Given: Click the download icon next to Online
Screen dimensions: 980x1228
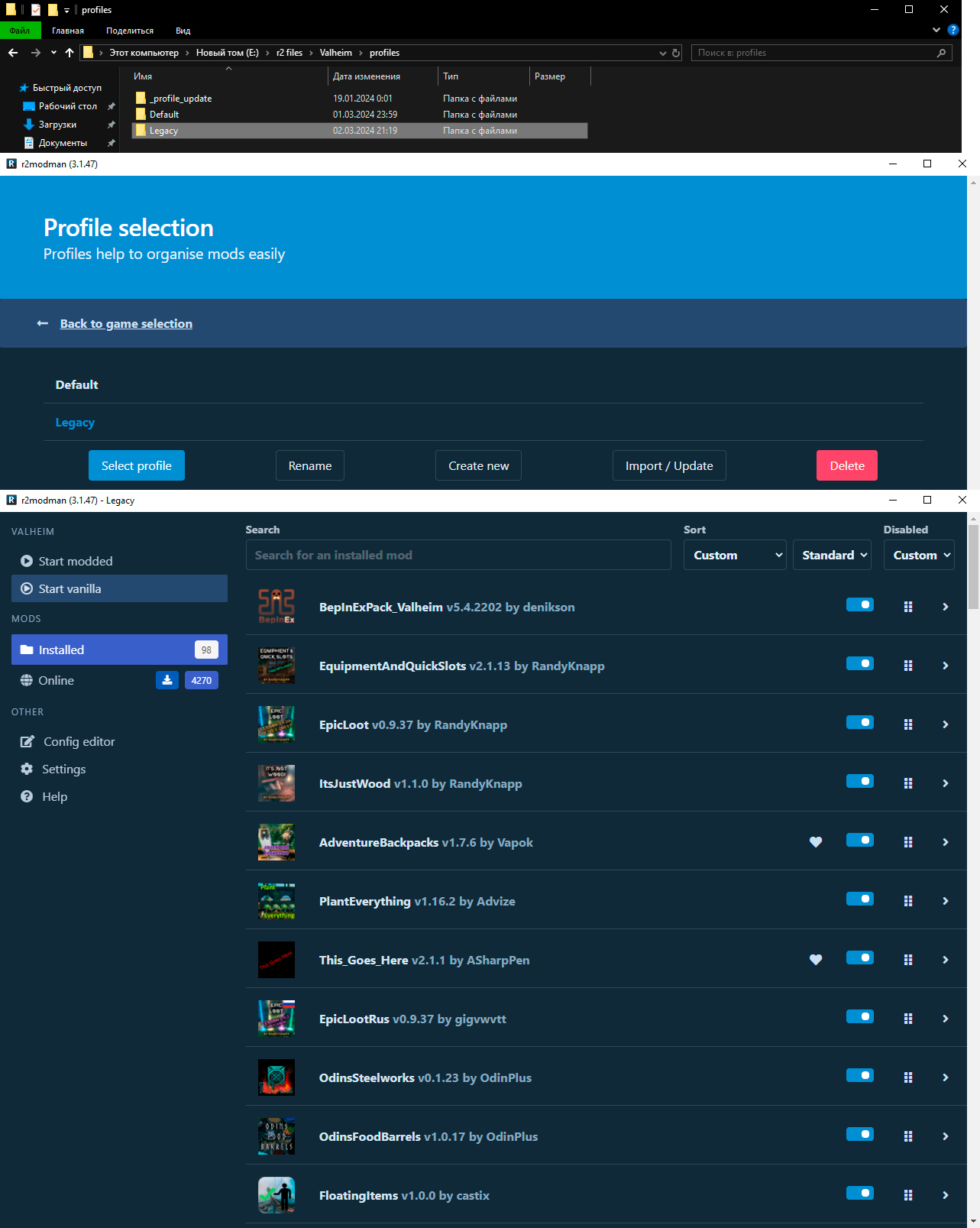Looking at the screenshot, I should (167, 680).
